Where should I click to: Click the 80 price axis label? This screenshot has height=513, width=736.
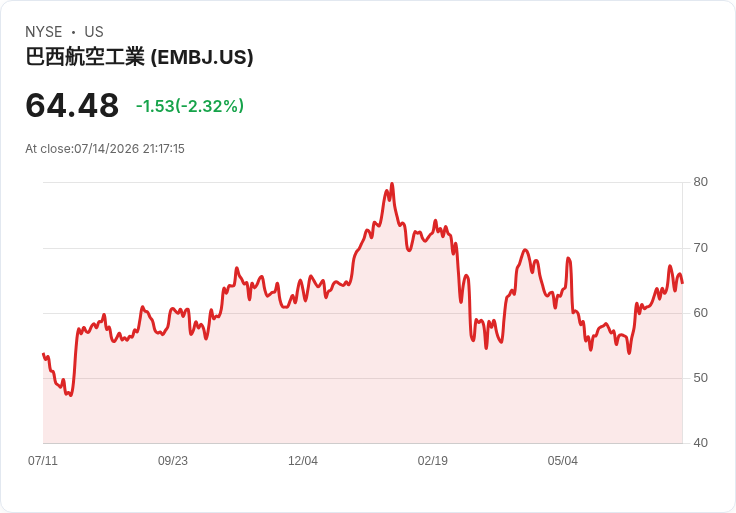(700, 182)
